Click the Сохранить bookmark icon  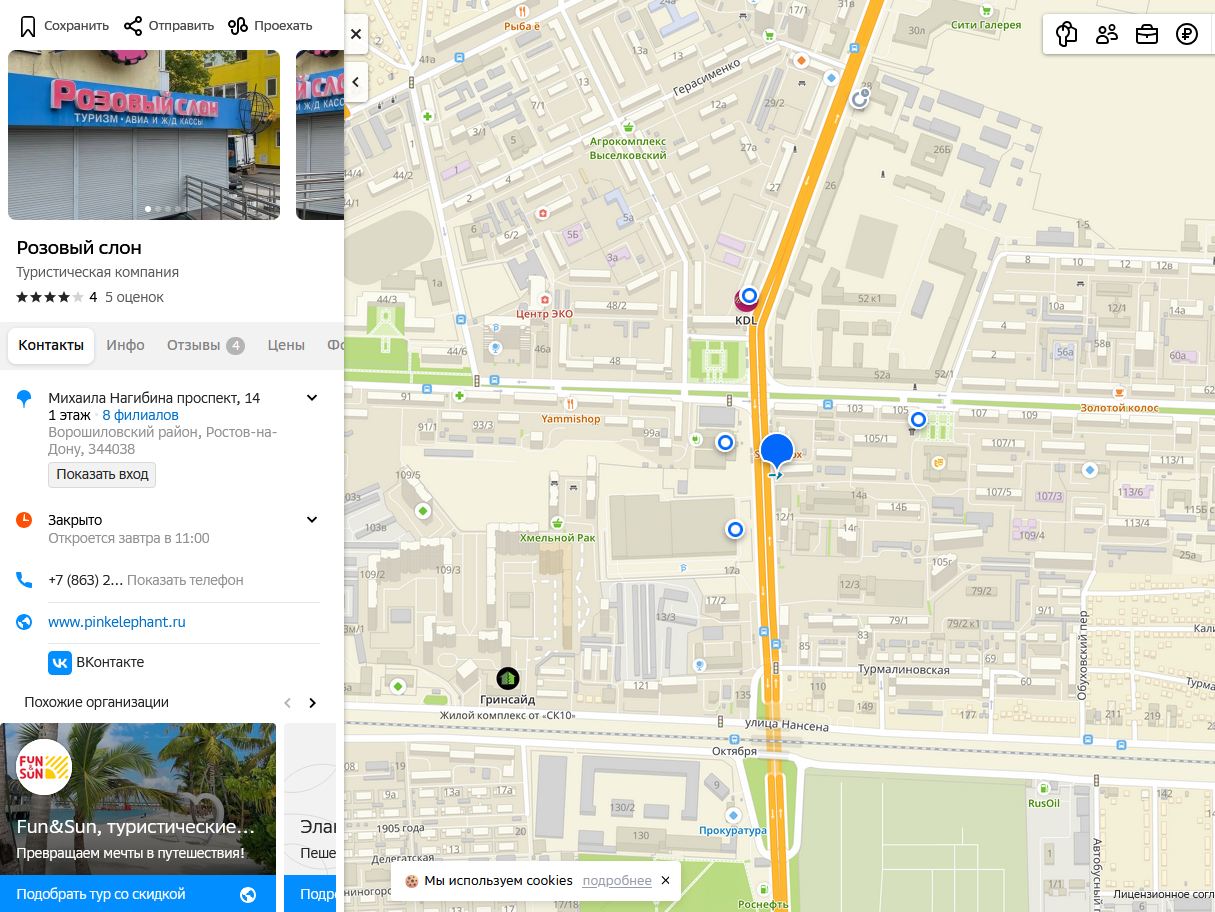[28, 26]
